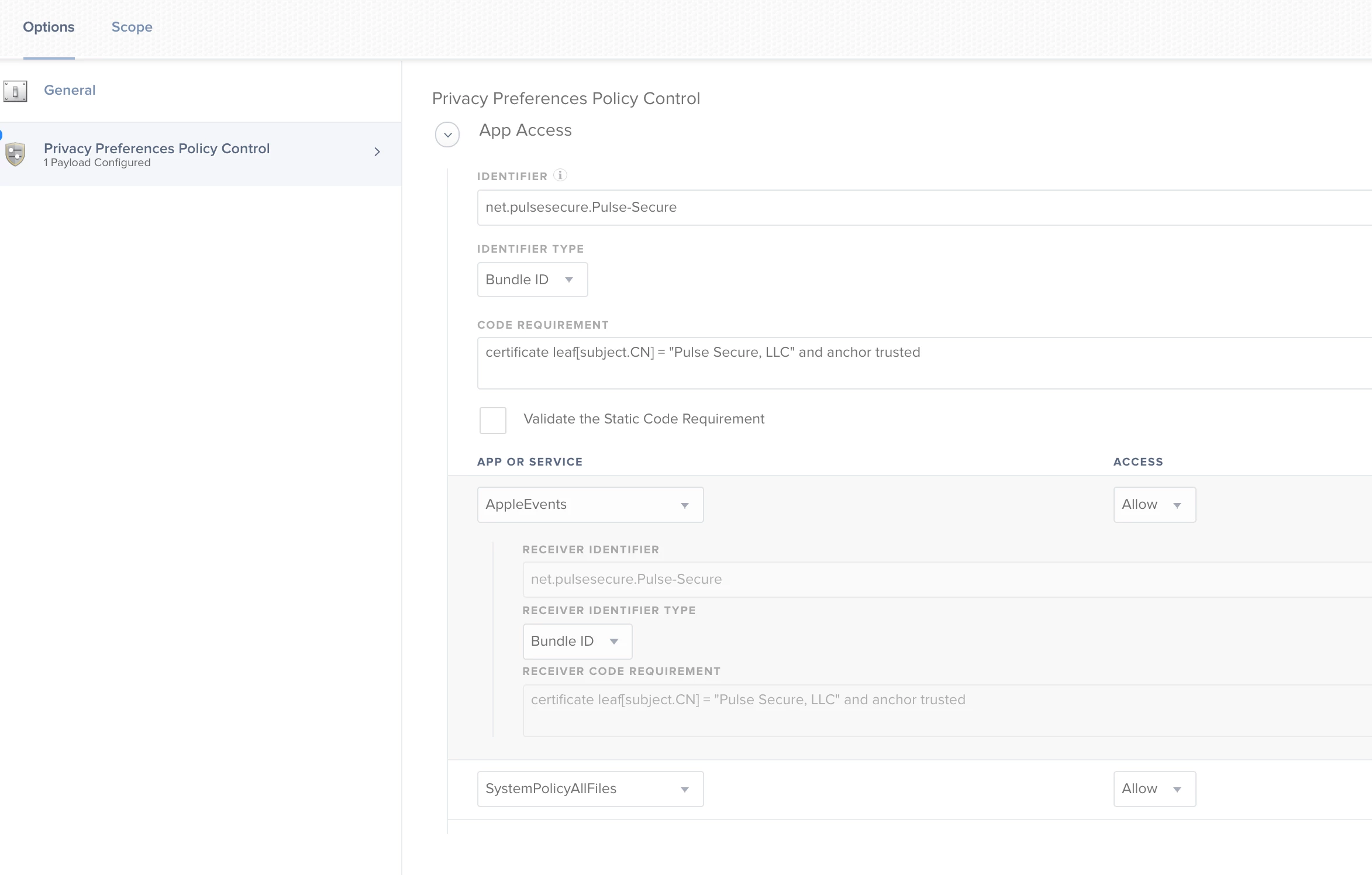1372x875 pixels.
Task: Select General in the sidebar
Action: tap(70, 90)
